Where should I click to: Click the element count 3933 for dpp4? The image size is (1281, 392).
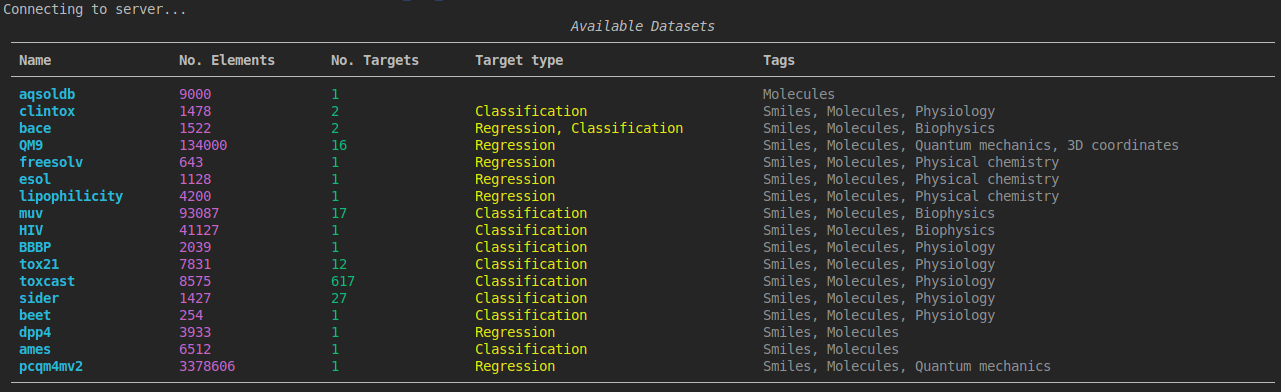click(x=195, y=332)
